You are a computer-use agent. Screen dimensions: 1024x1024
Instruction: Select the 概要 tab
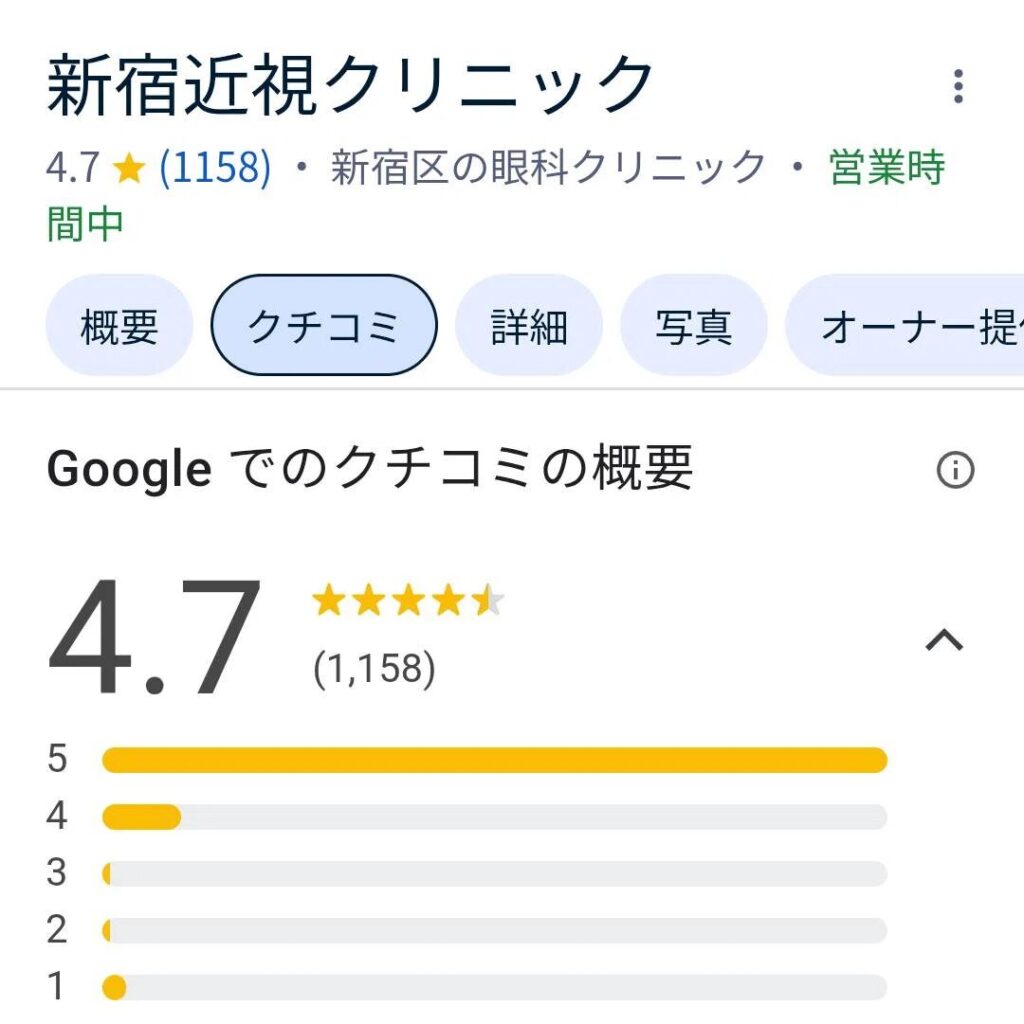click(120, 325)
